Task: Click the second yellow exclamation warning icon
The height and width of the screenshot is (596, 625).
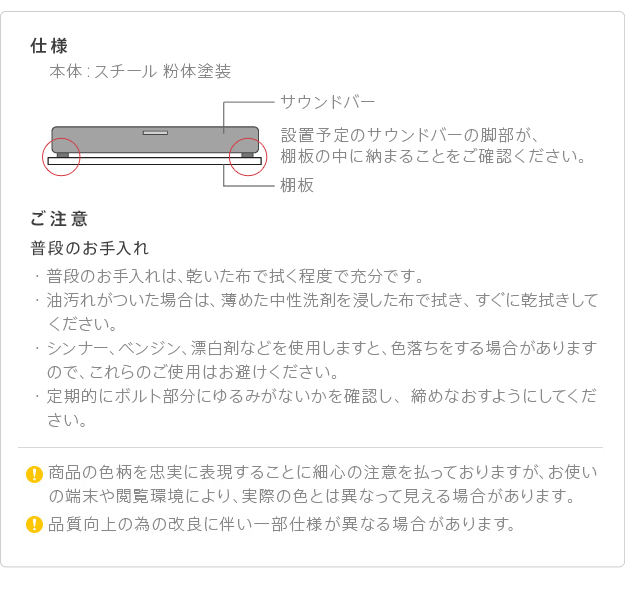Action: coord(34,524)
